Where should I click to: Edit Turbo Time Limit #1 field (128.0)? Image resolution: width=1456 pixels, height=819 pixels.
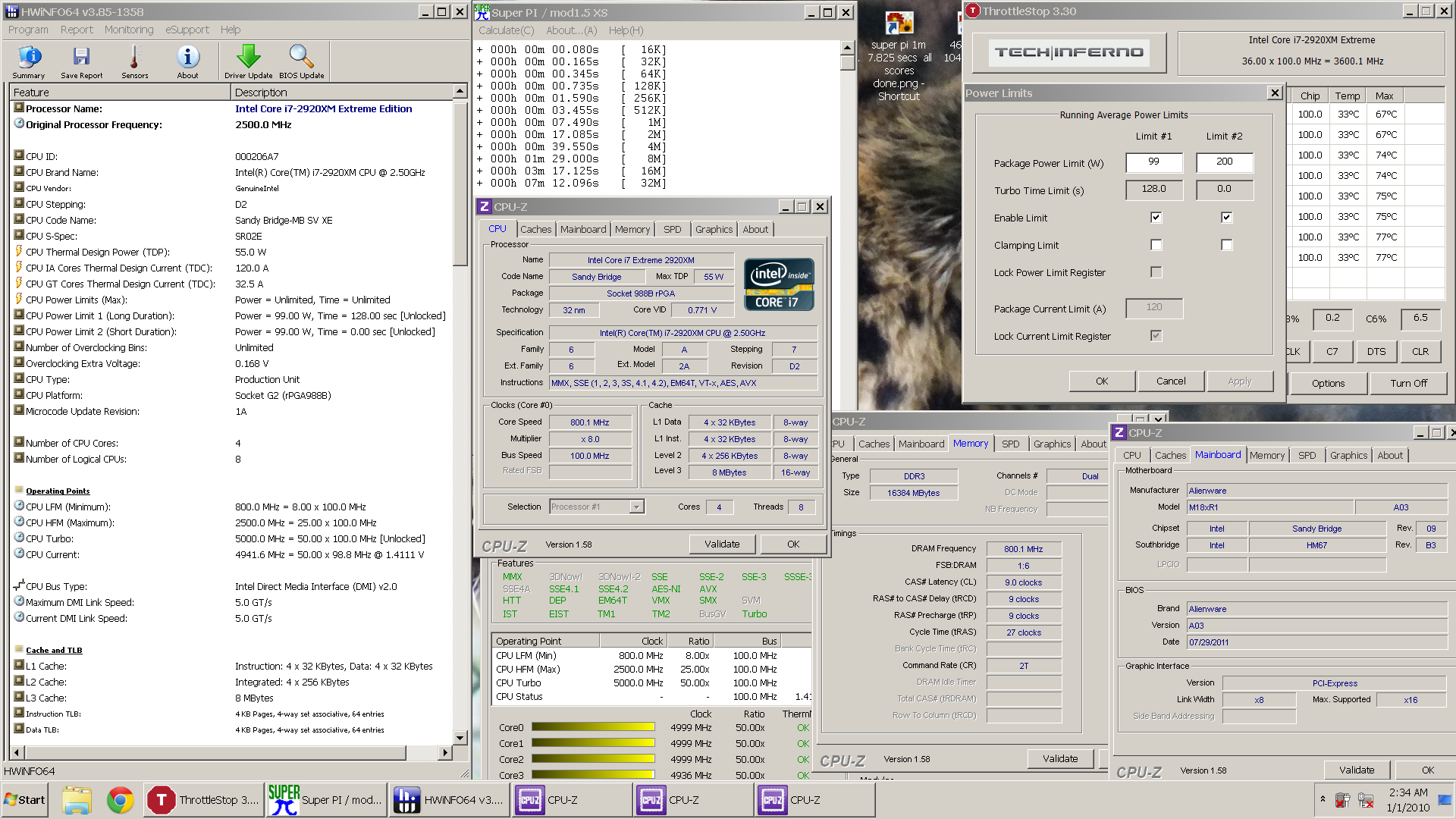click(1153, 190)
